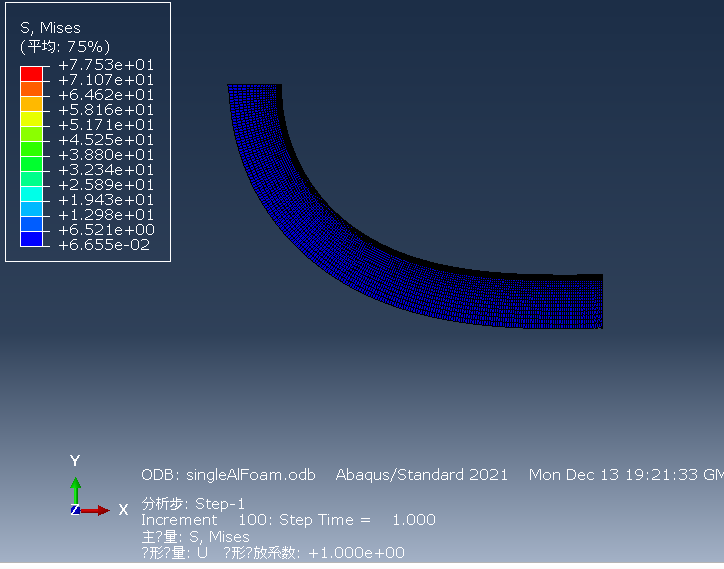This screenshot has width=724, height=569.
Task: Select the dark blue bottom legend band
Action: click(x=32, y=238)
